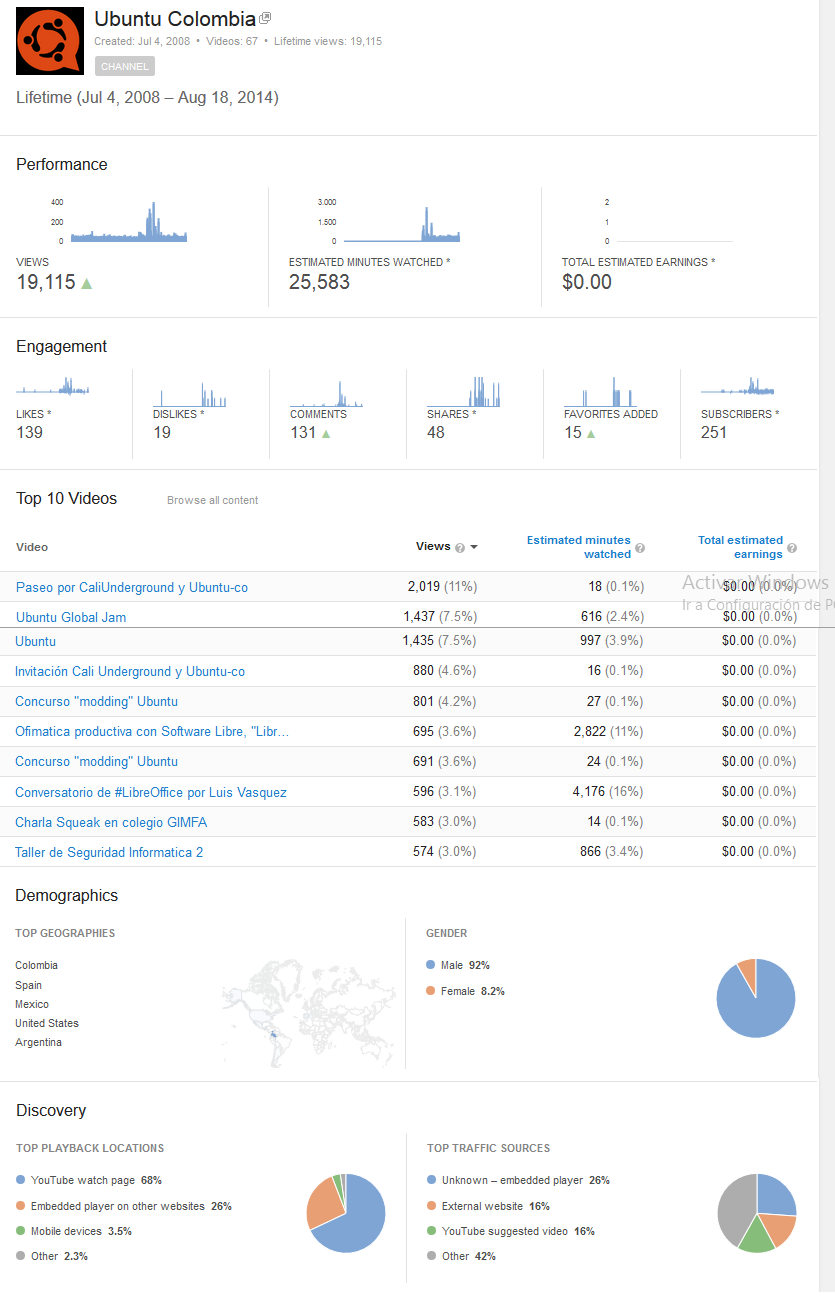Click the orange External website legend dot
Image resolution: width=835 pixels, height=1297 pixels.
pos(431,1206)
